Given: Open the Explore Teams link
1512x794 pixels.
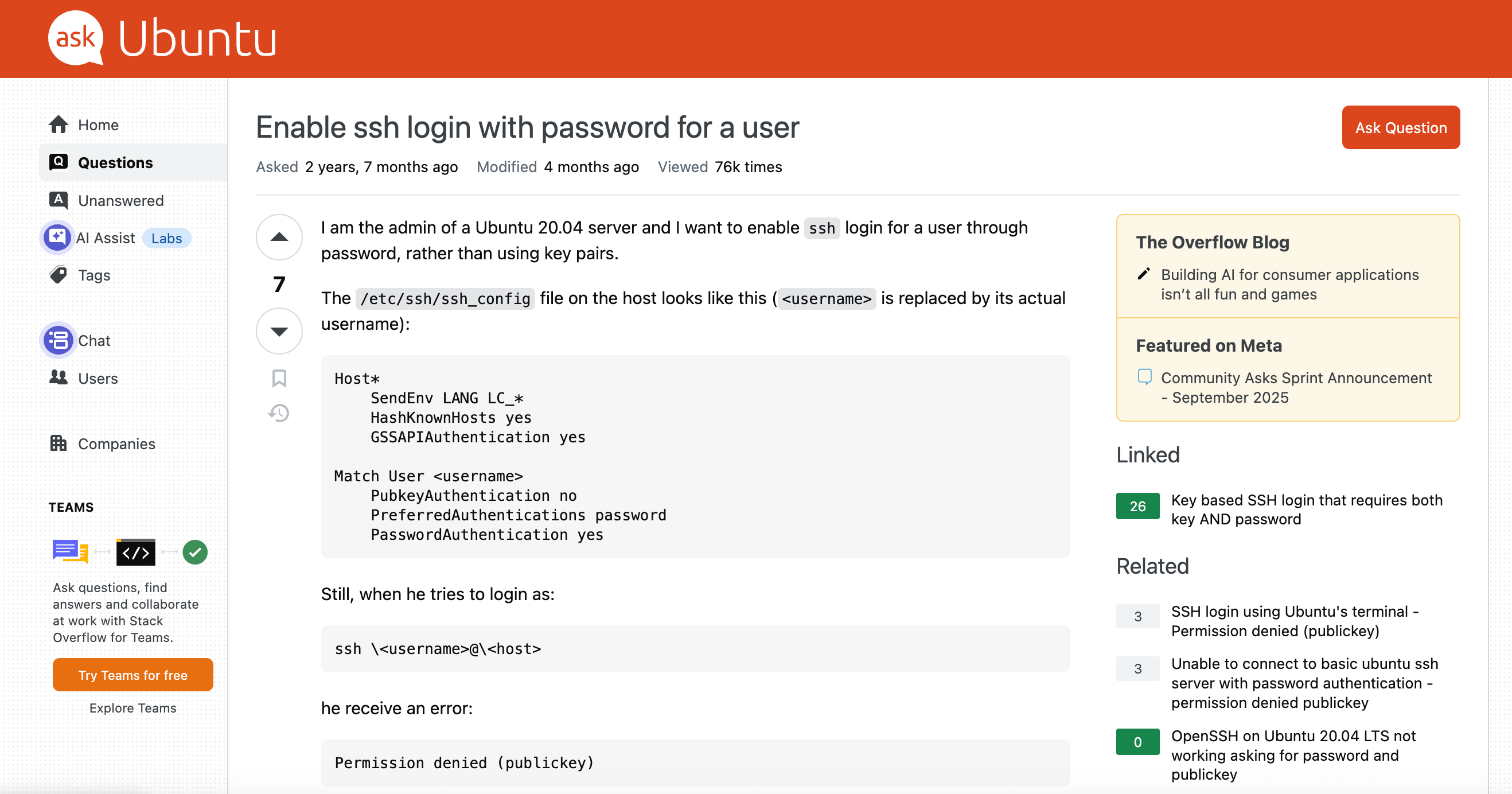Looking at the screenshot, I should pos(133,709).
